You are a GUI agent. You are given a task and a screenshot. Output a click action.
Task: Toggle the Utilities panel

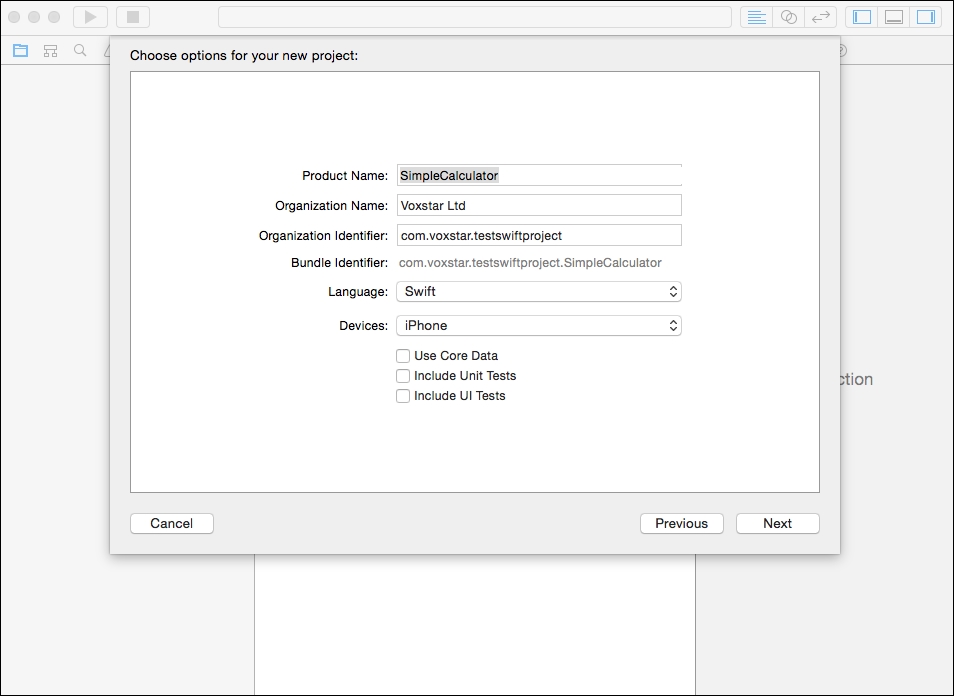click(x=926, y=17)
